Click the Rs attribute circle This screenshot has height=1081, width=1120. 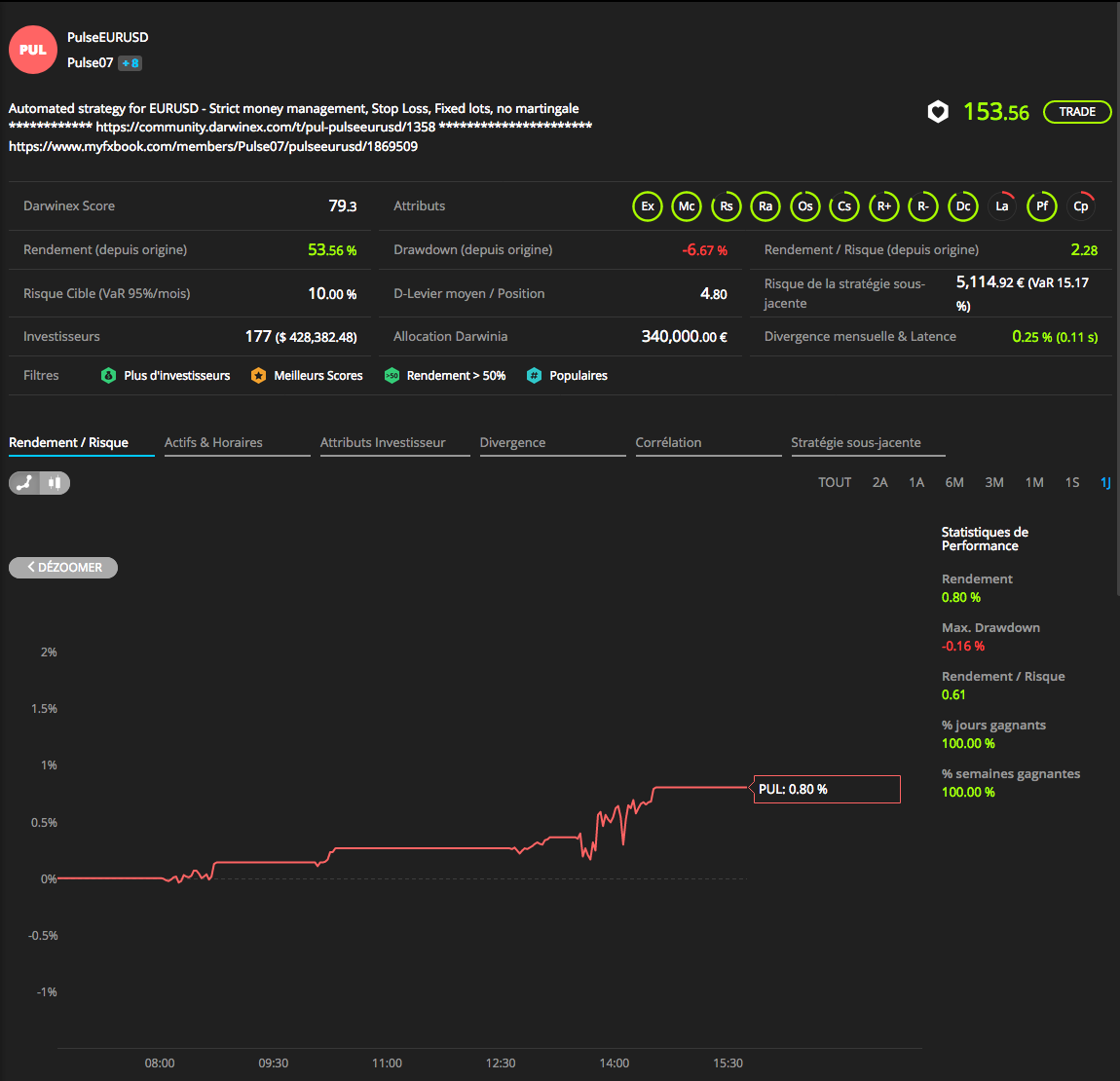pos(727,206)
